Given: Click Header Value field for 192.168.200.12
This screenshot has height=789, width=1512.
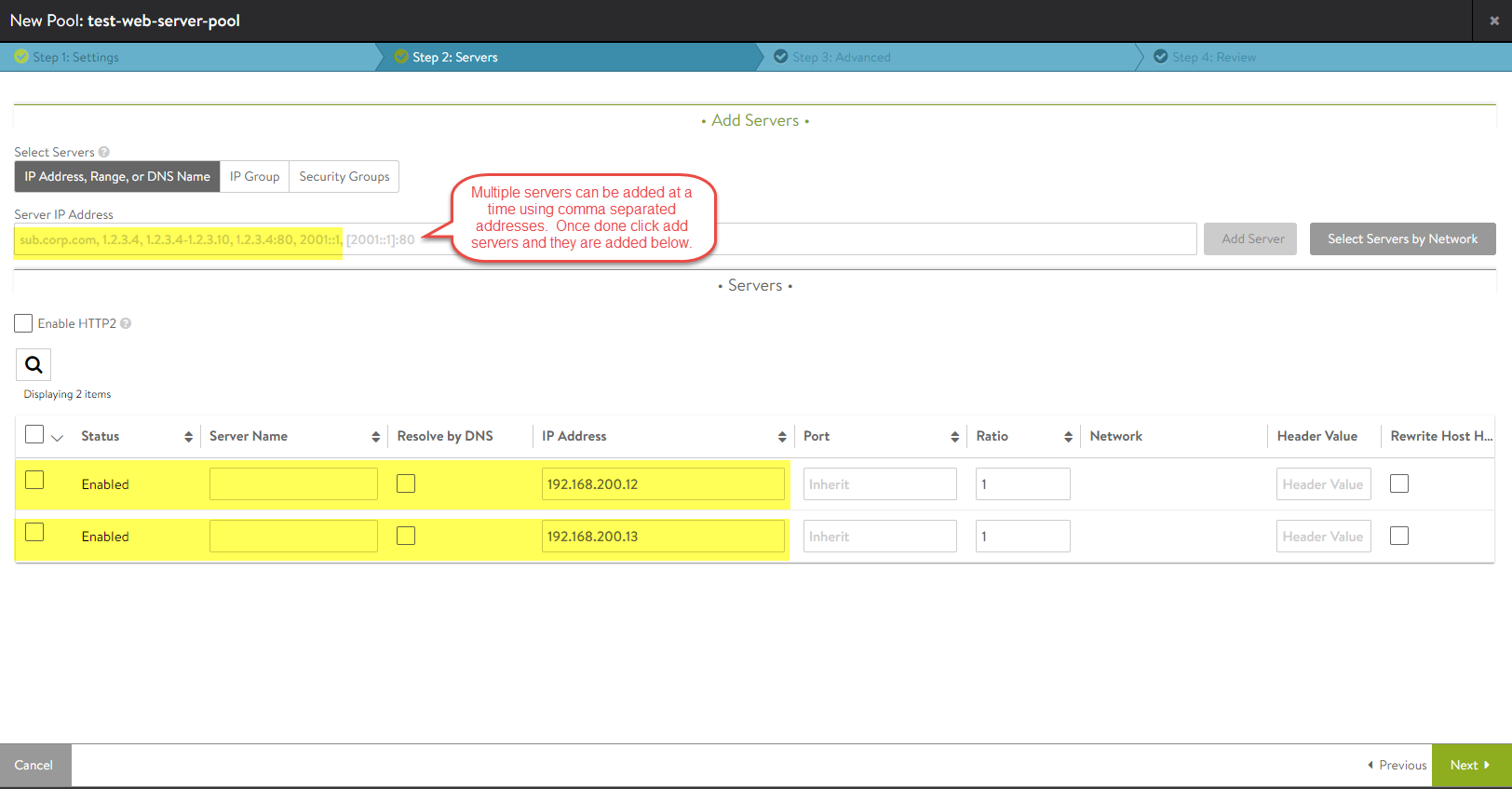Looking at the screenshot, I should tap(1324, 483).
